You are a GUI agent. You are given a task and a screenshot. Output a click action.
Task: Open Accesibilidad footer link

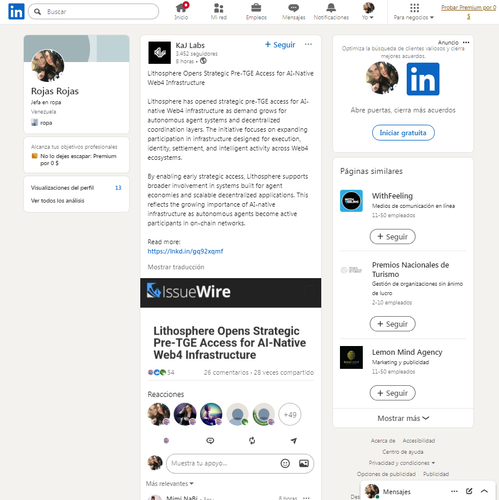(419, 441)
